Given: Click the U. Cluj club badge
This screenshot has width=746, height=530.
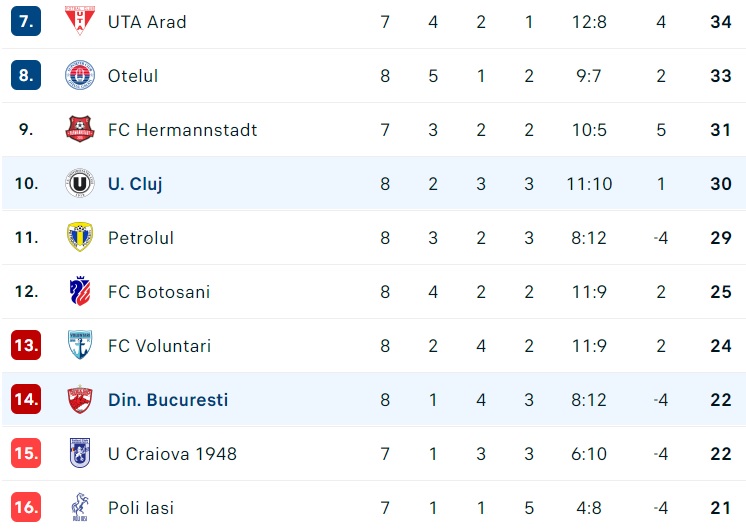Looking at the screenshot, I should click(x=80, y=184).
